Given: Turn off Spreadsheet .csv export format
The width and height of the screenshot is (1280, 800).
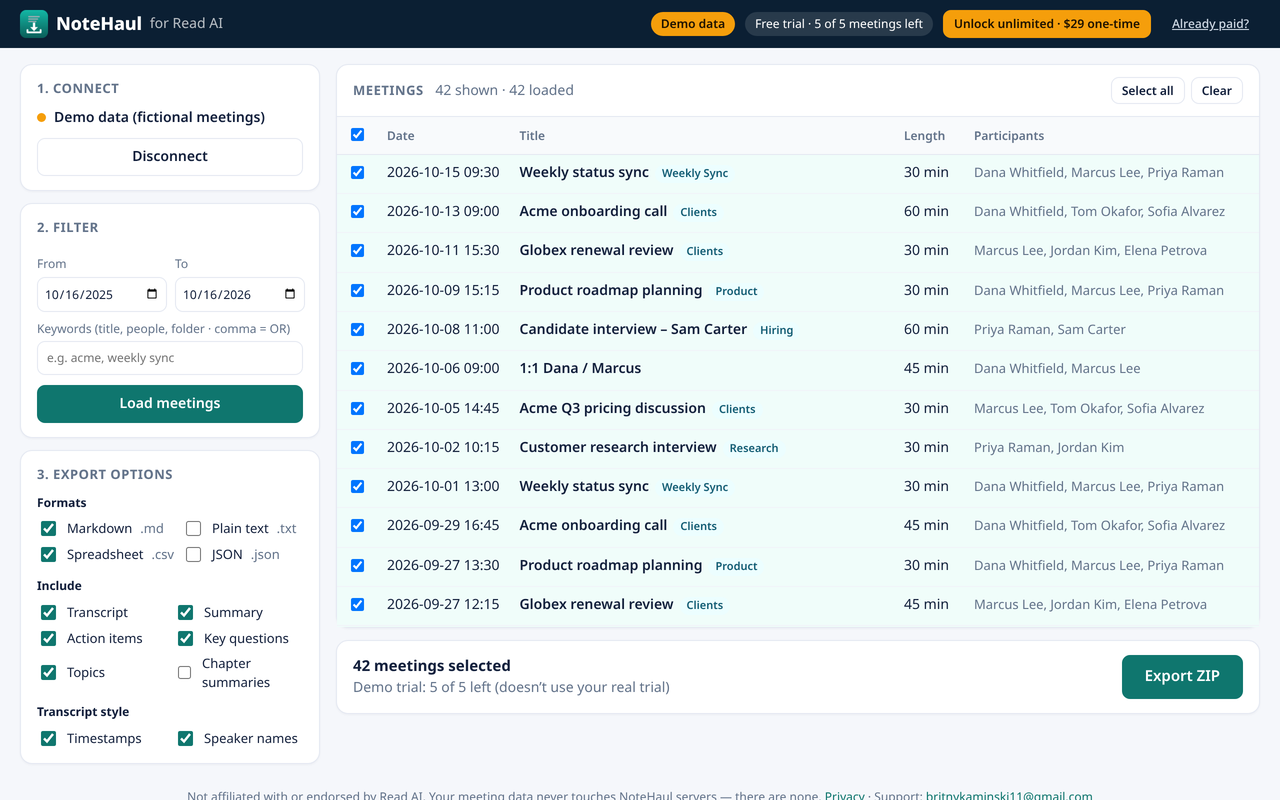Looking at the screenshot, I should click(x=48, y=554).
